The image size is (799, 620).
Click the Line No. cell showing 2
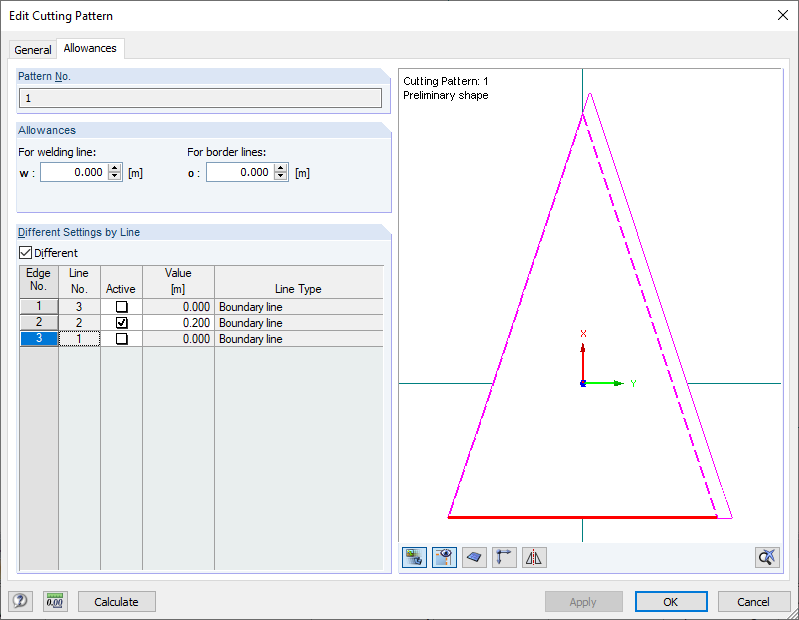point(79,322)
